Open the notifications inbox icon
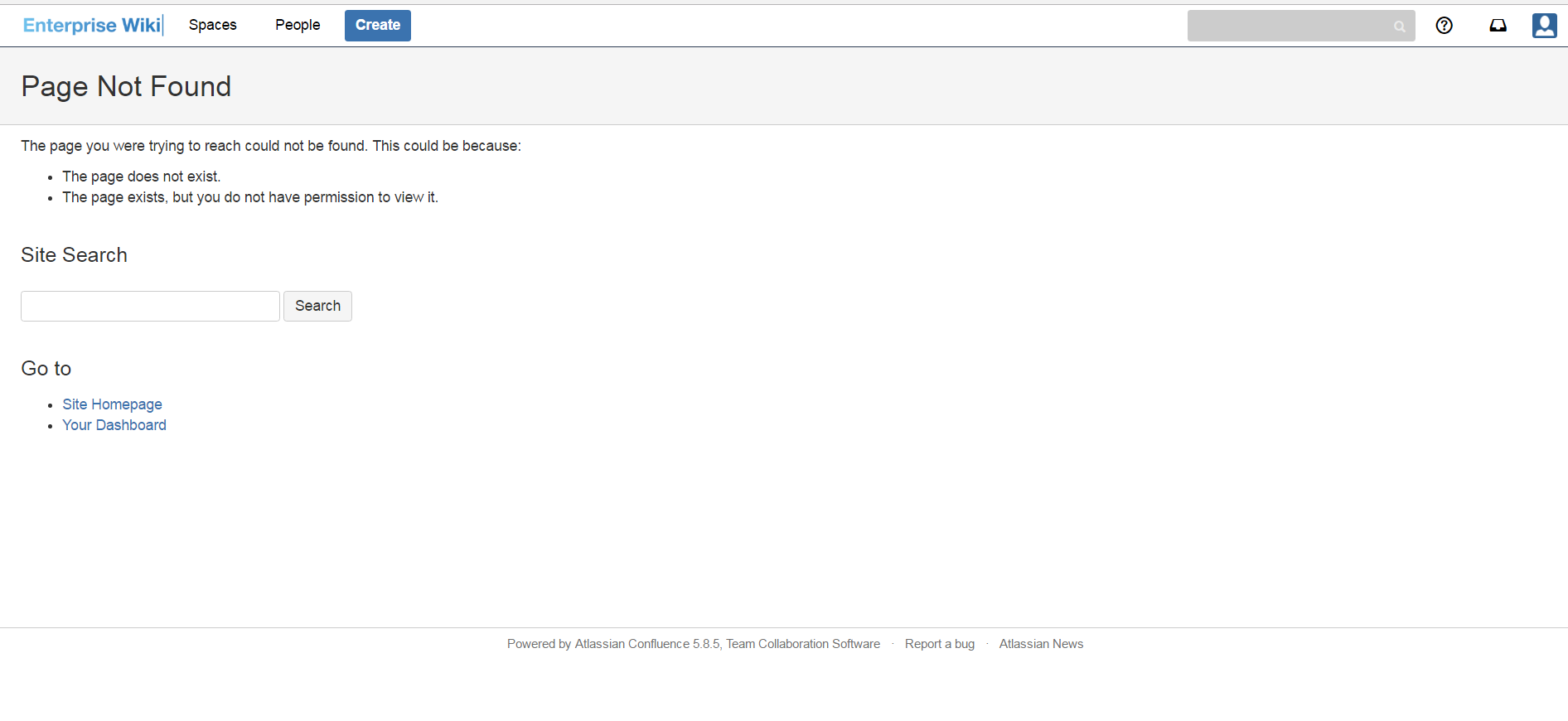Viewport: 1568px width, 721px height. pyautogui.click(x=1498, y=26)
